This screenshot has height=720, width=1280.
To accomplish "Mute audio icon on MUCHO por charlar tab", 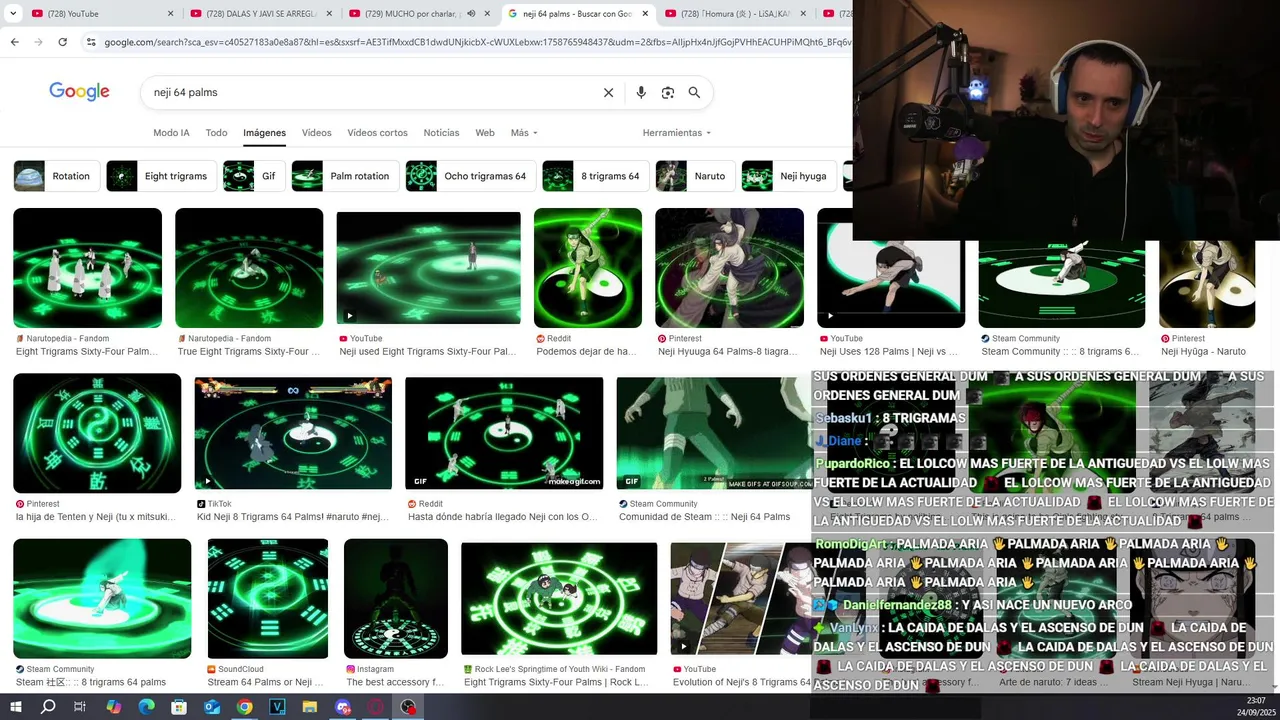I will pyautogui.click(x=471, y=14).
